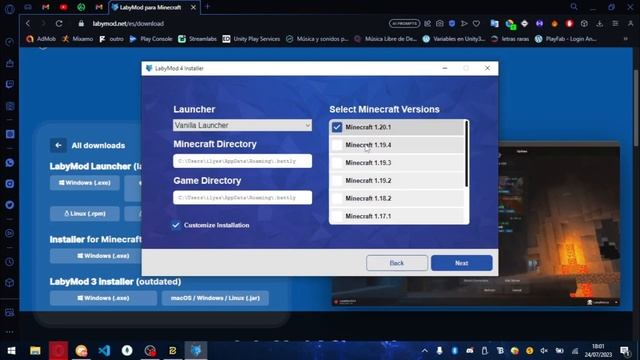Screen dimensions: 640x360
Task: Download LabyMod 3 Installer Windows (.exe)
Action: pyautogui.click(x=103, y=298)
